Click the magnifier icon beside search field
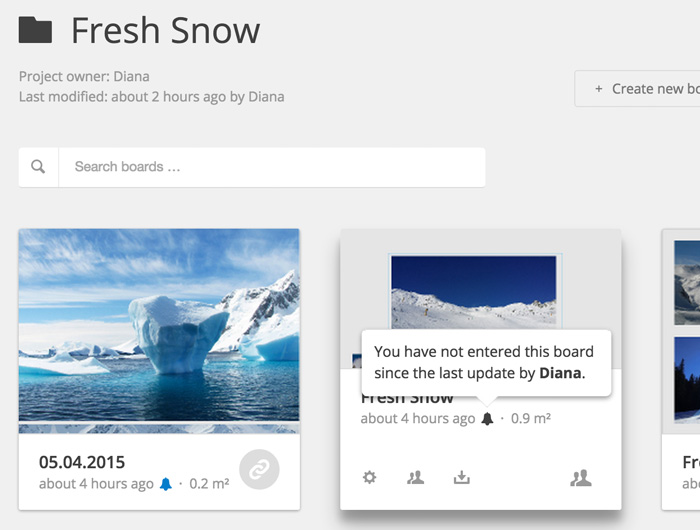Image resolution: width=700 pixels, height=530 pixels. coord(38,167)
